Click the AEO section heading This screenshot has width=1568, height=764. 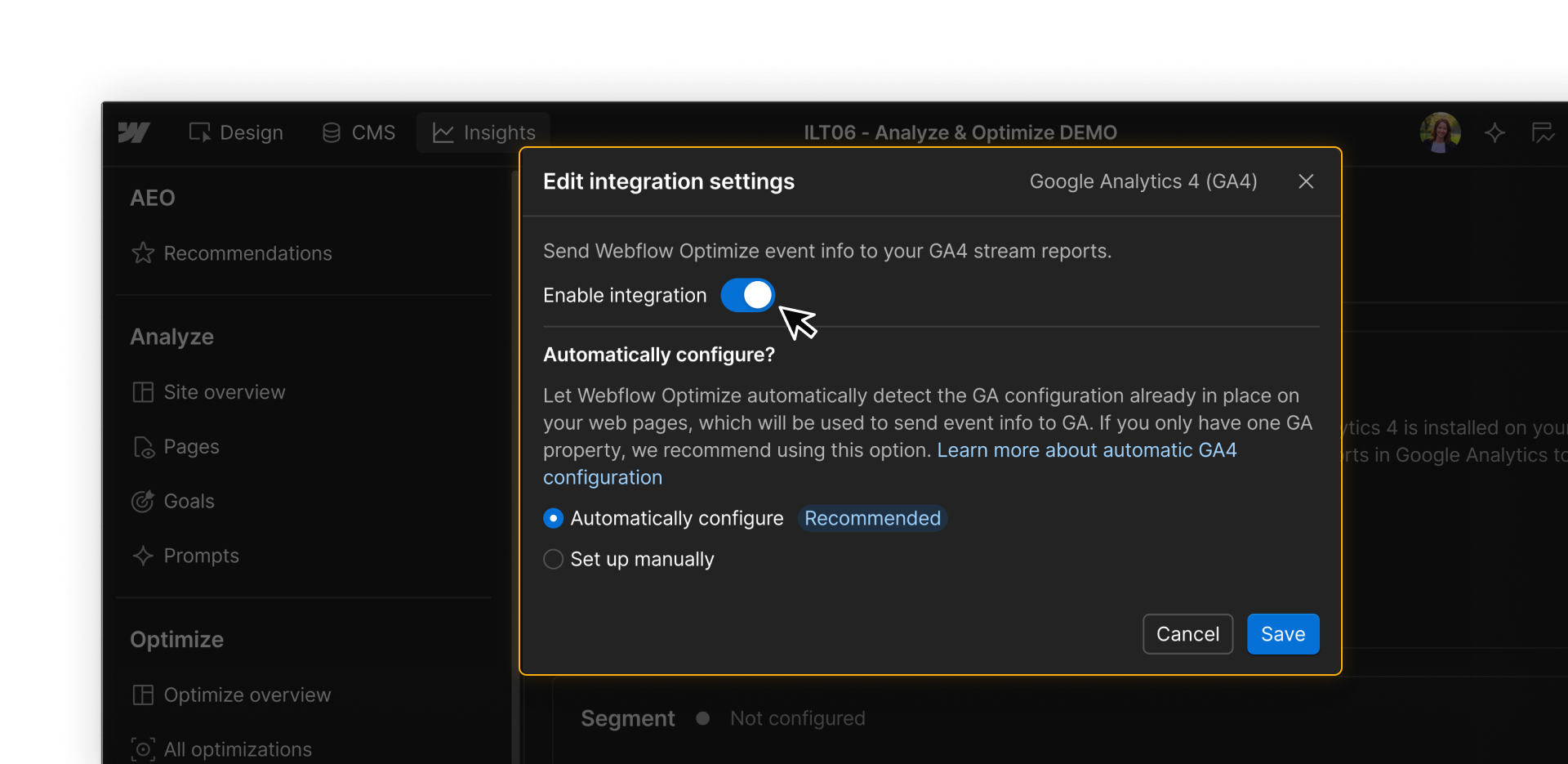[x=152, y=198]
